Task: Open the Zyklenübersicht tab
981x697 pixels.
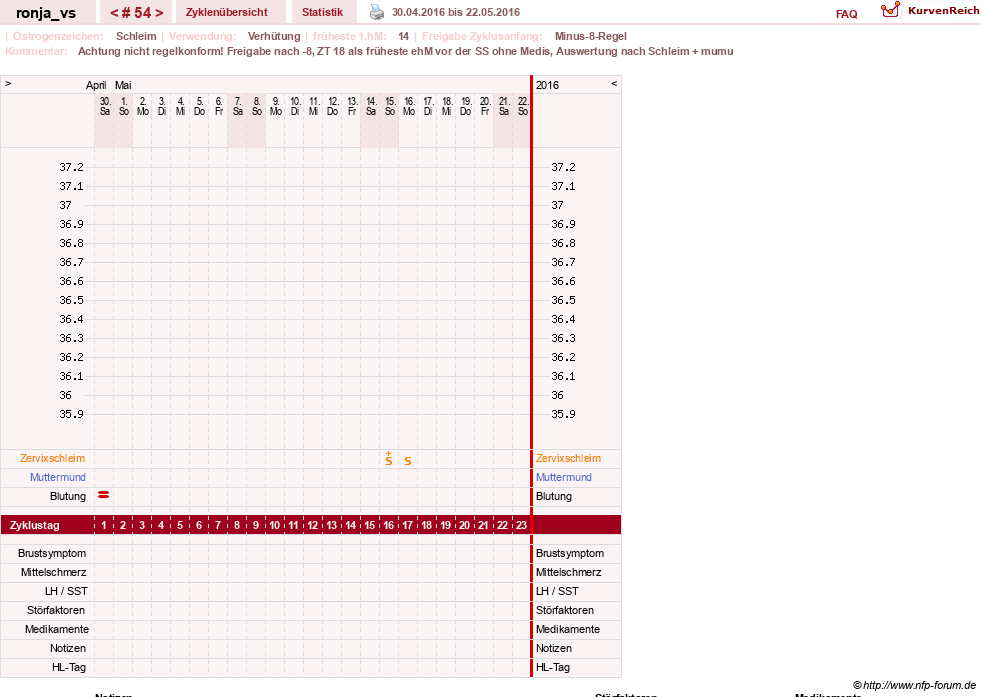Action: click(226, 12)
